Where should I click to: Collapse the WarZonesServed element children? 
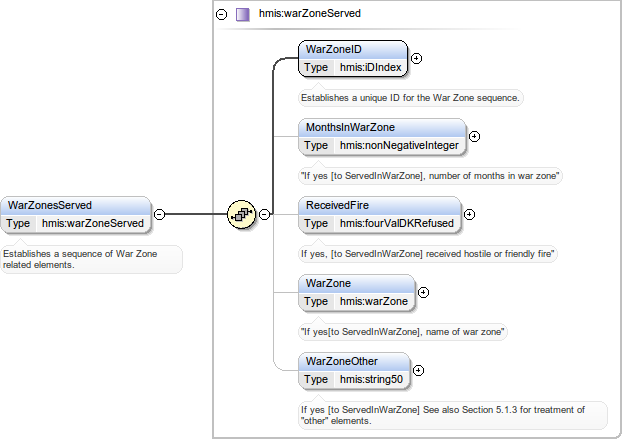(160, 214)
